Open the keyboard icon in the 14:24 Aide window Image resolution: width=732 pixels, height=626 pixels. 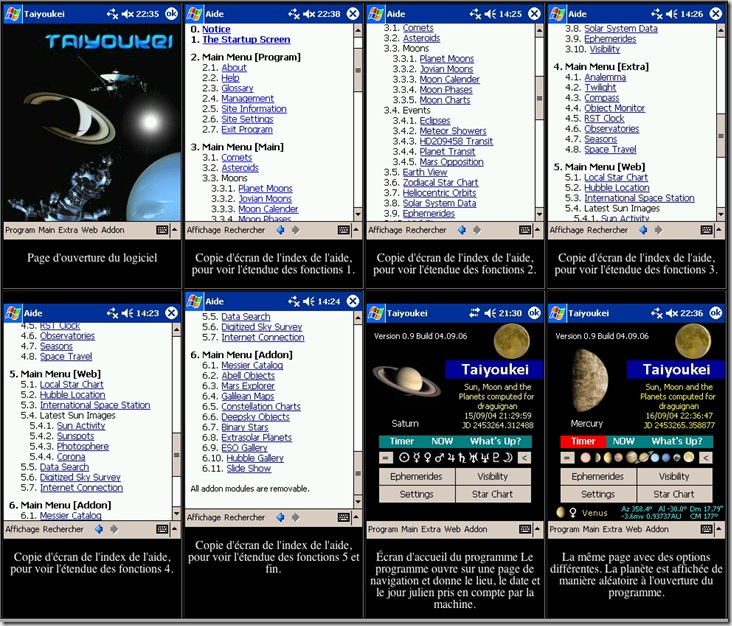click(344, 517)
